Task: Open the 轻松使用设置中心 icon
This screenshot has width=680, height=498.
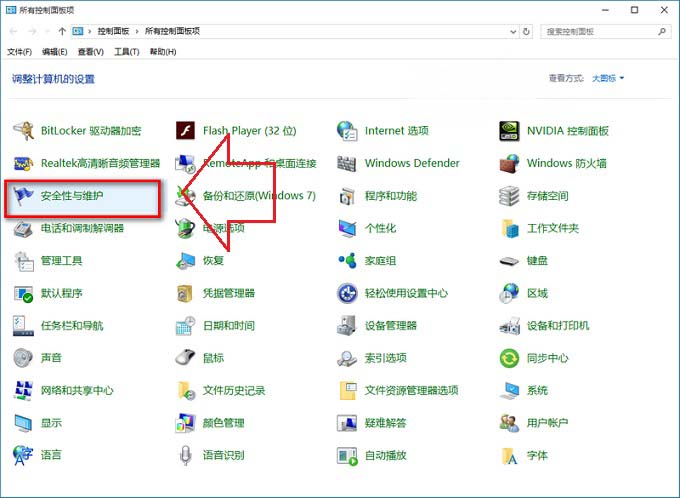Action: pyautogui.click(x=347, y=293)
